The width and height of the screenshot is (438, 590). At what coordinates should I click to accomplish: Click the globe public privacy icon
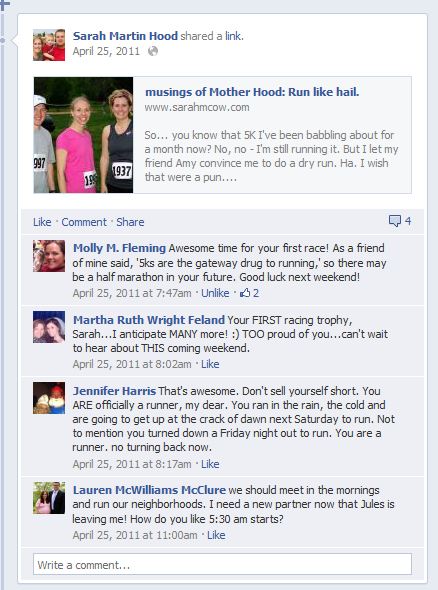(x=153, y=51)
